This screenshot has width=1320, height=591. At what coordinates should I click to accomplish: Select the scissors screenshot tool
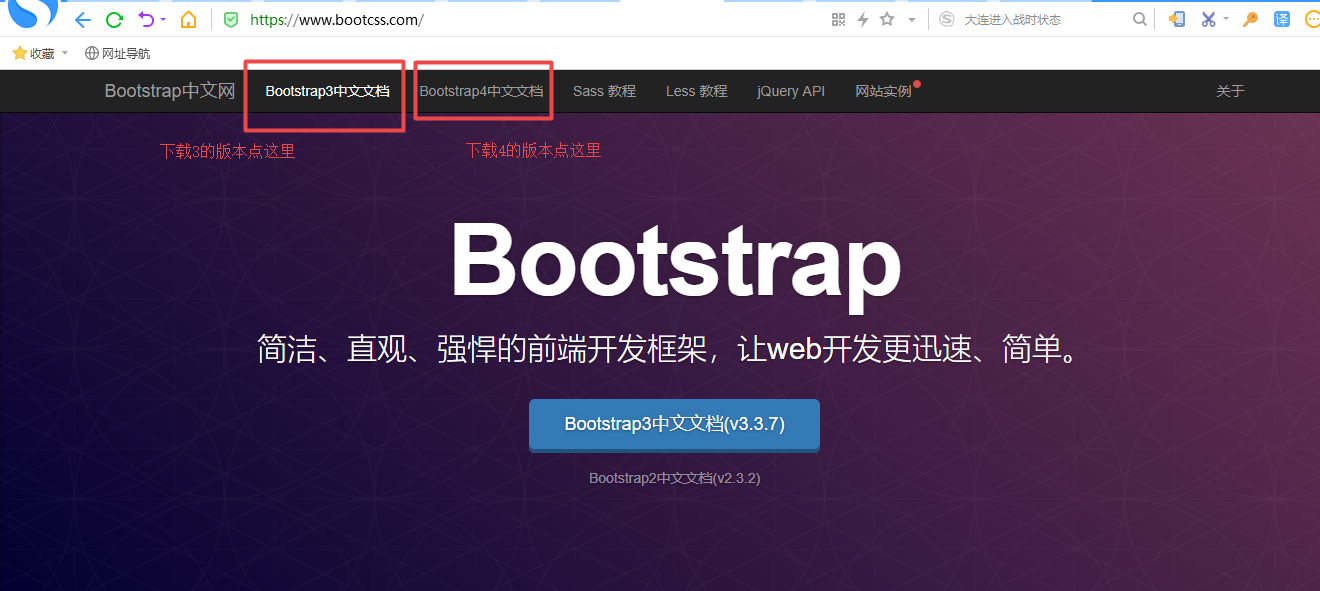(1208, 19)
